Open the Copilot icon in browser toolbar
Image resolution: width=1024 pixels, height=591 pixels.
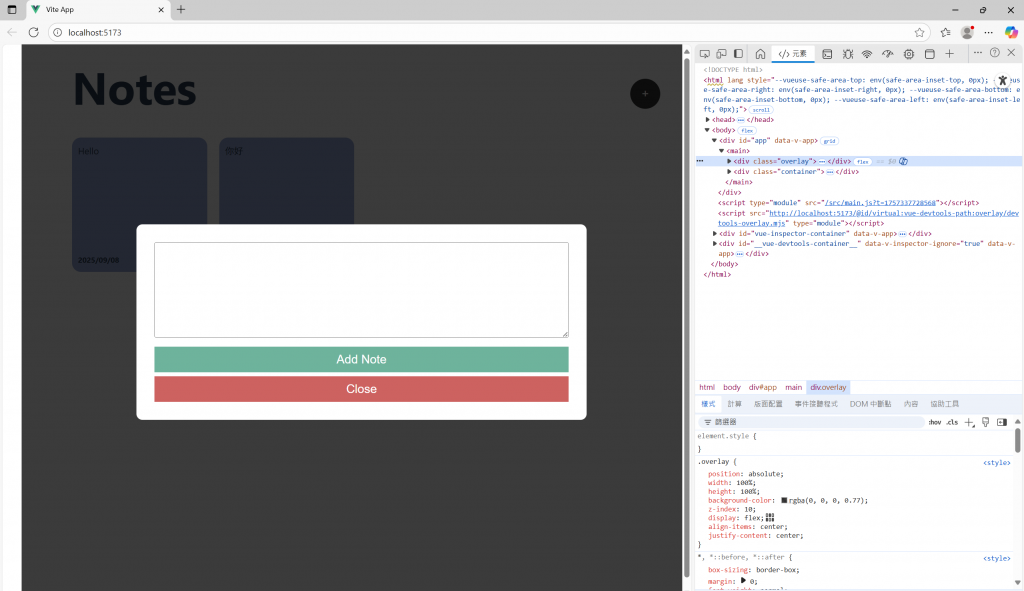[x=1011, y=33]
